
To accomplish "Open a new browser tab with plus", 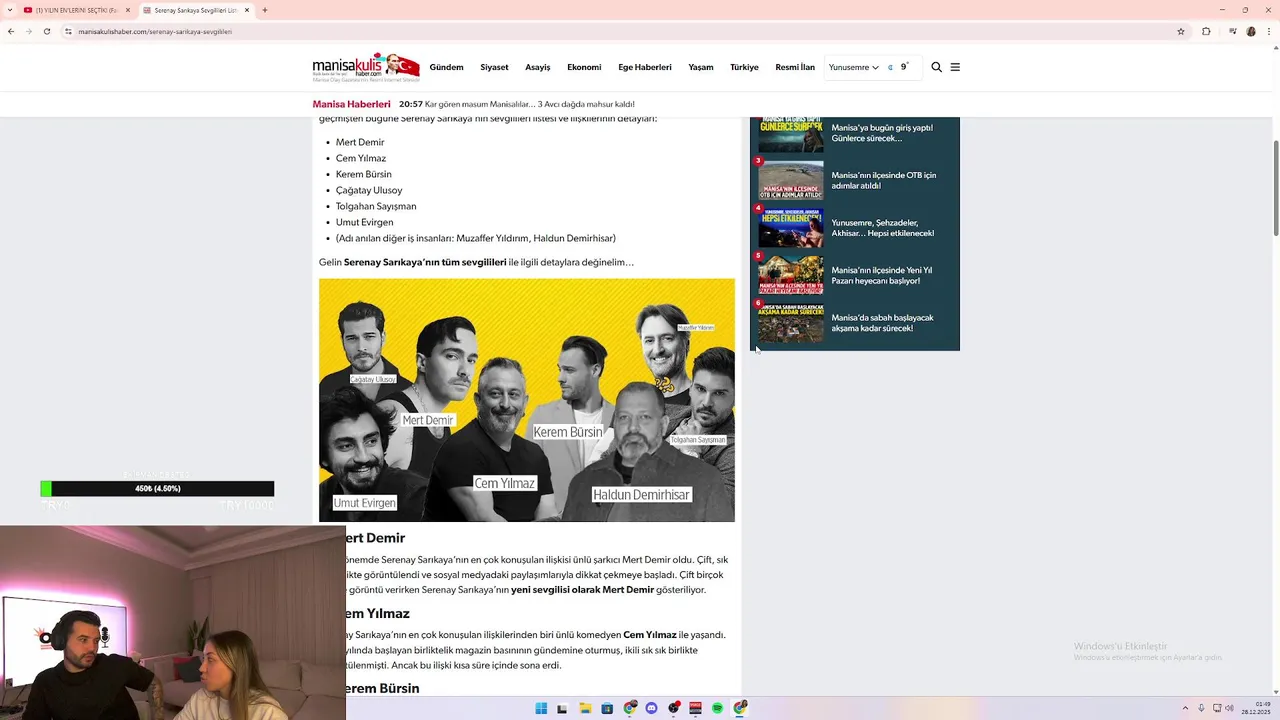I will coord(264,10).
